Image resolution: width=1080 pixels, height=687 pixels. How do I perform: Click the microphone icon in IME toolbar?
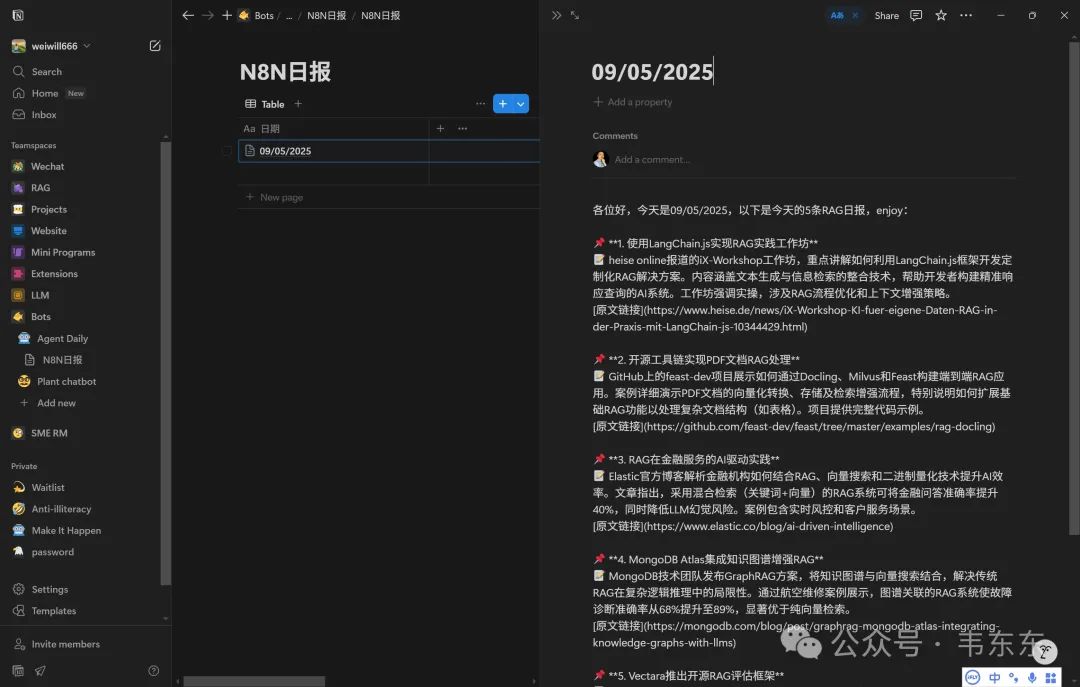1031,677
